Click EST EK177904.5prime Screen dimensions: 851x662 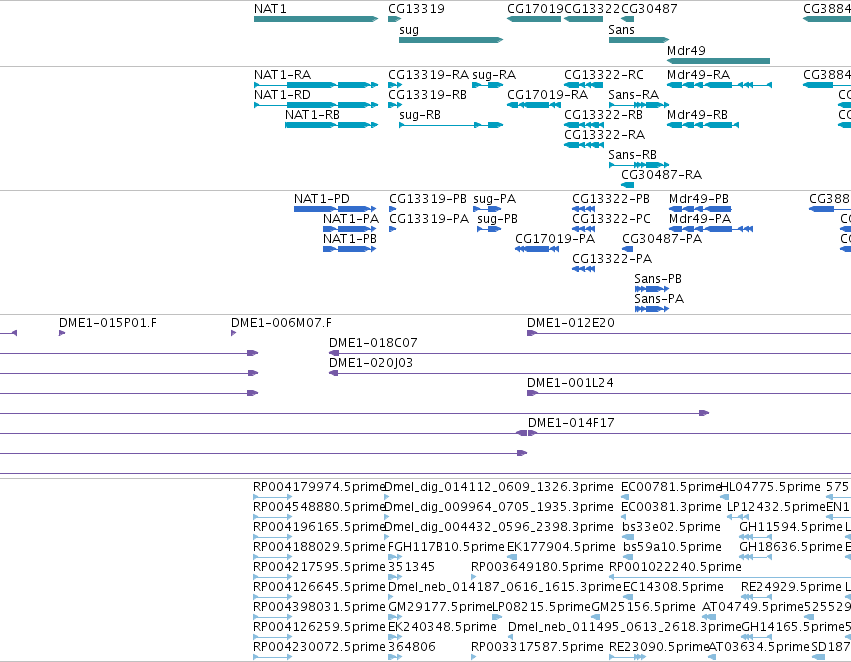pyautogui.click(x=512, y=557)
